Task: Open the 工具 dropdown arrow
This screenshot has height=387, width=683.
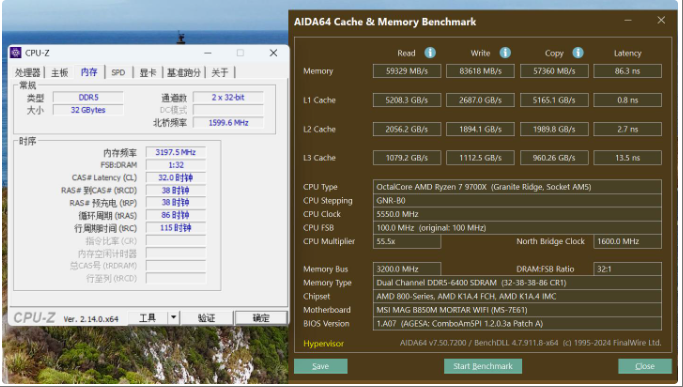Action: (x=173, y=317)
